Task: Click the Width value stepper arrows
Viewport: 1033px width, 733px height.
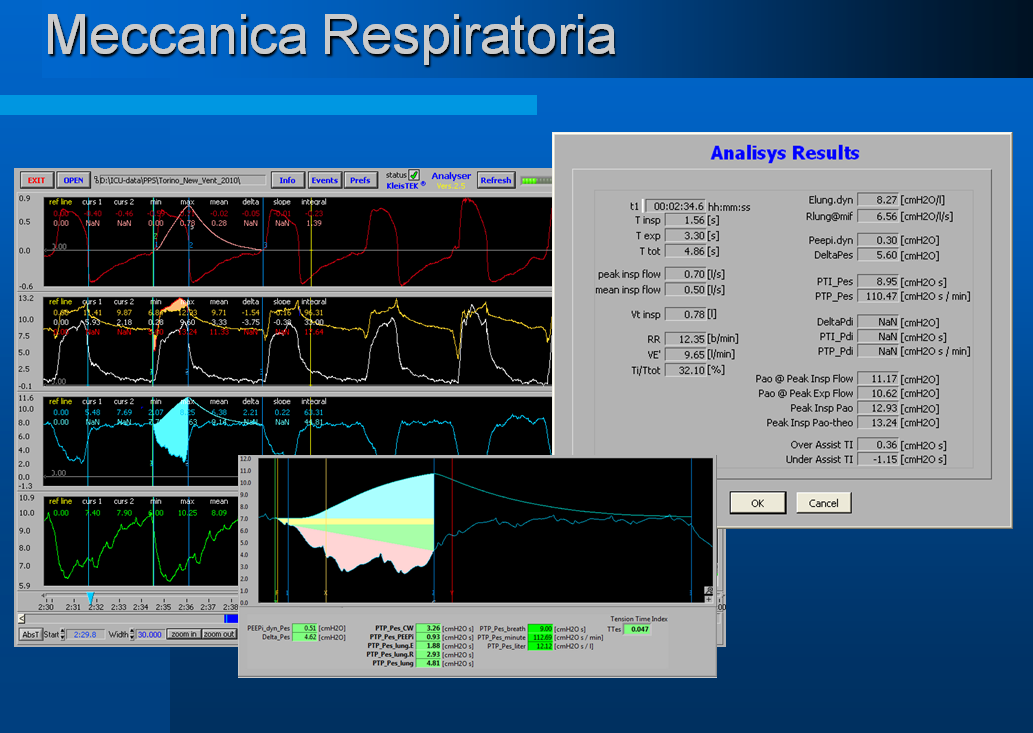Action: tap(134, 634)
